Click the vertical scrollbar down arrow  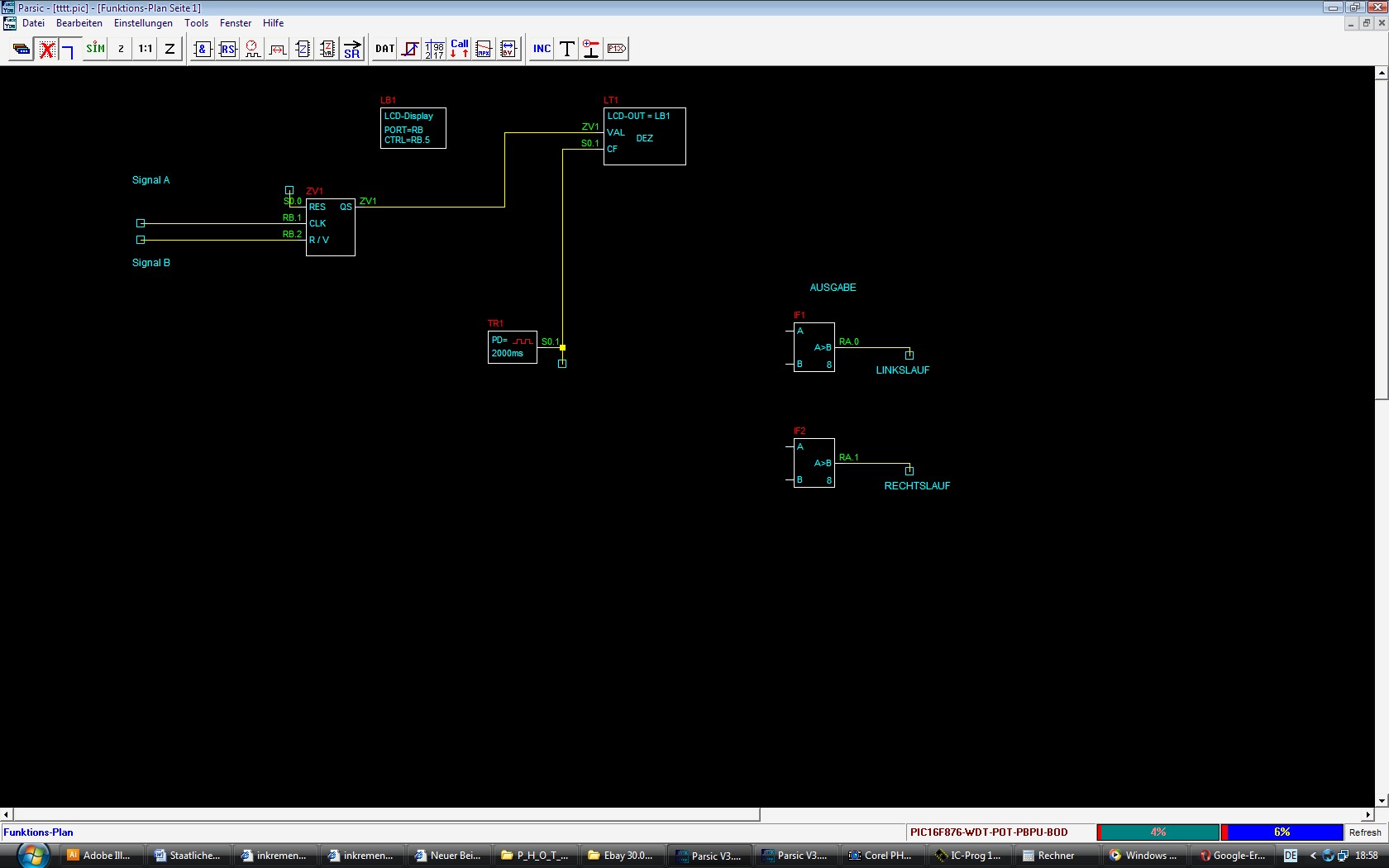(x=1382, y=801)
